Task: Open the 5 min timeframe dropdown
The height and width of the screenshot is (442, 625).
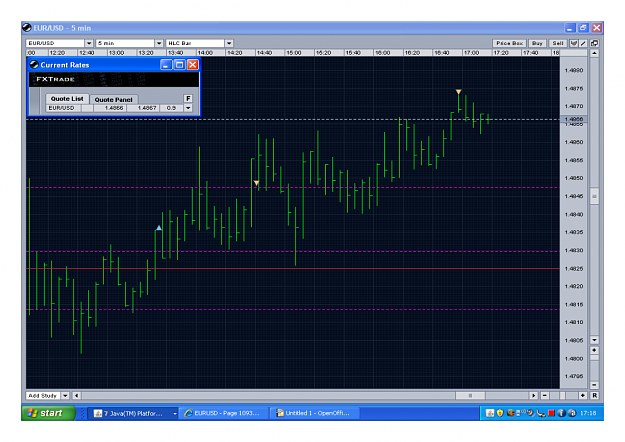Action: 159,43
